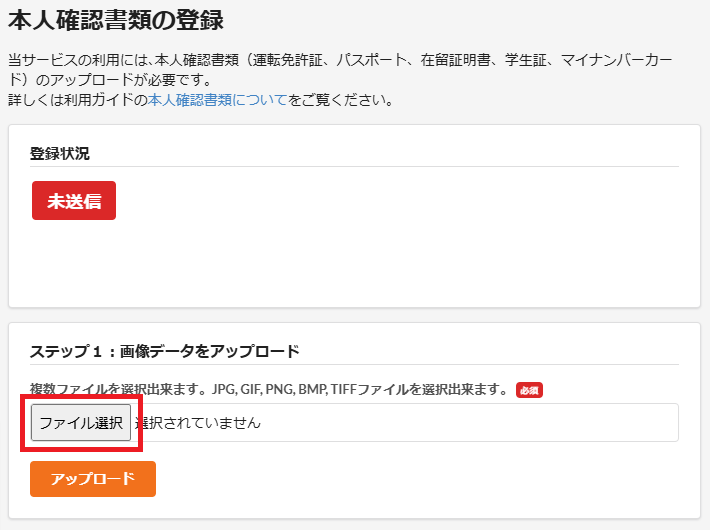Click the red 未送信 status badge
This screenshot has width=710, height=530.
[x=74, y=200]
